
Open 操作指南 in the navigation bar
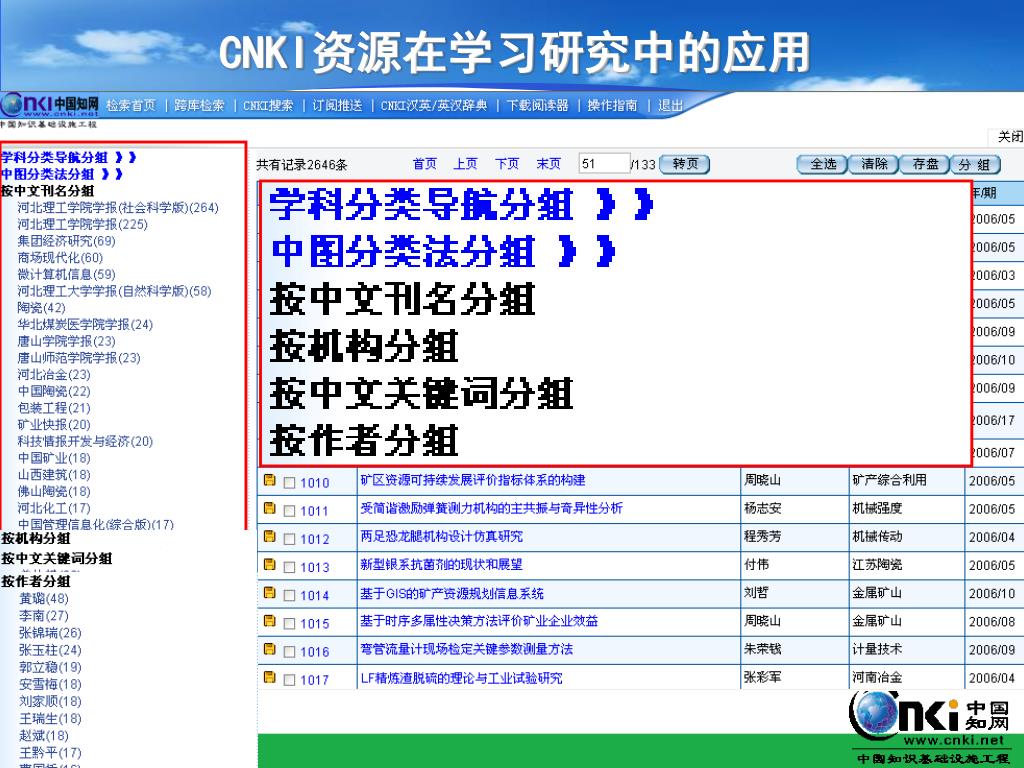[612, 106]
